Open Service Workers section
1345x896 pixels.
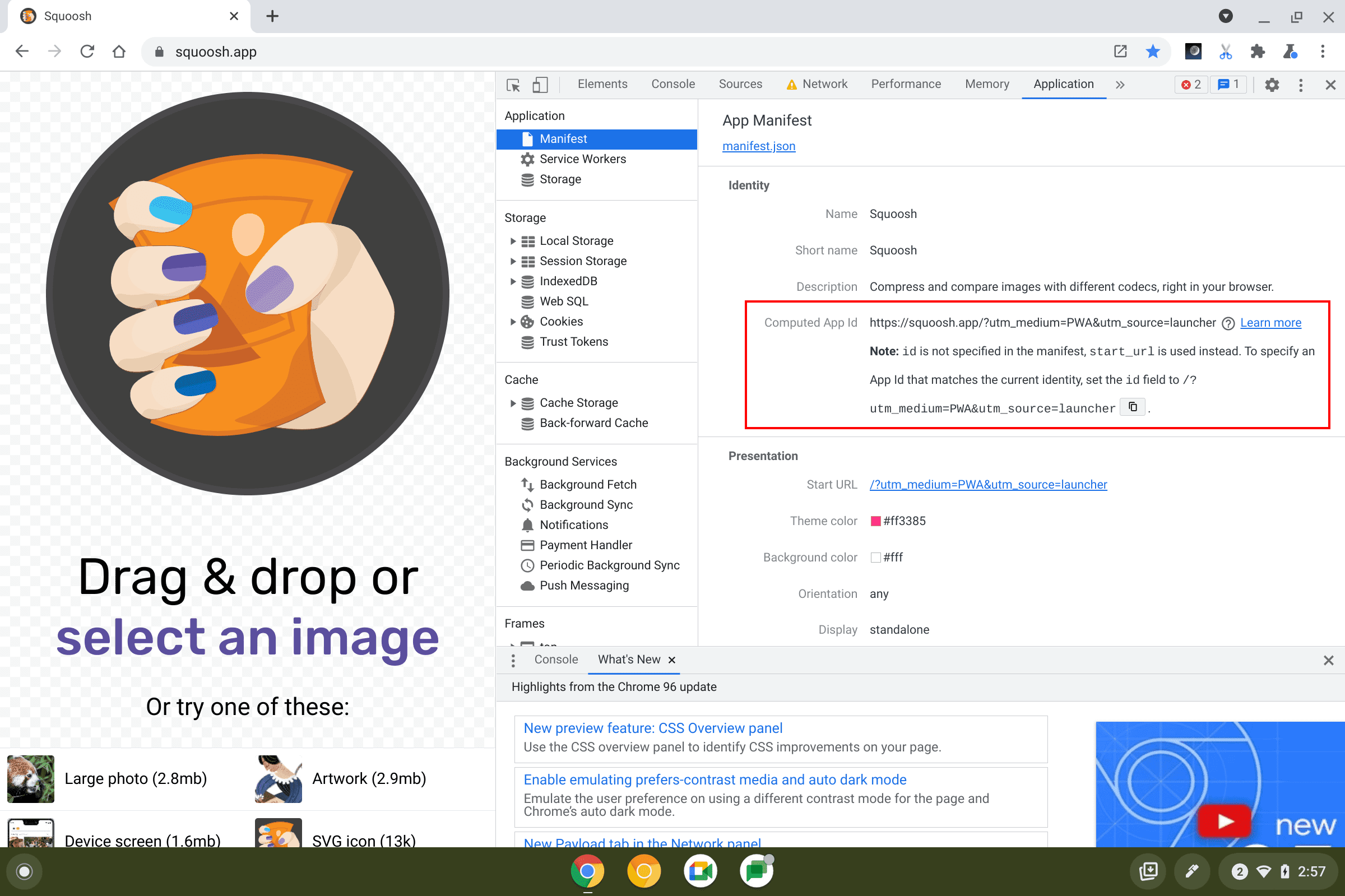[x=583, y=159]
